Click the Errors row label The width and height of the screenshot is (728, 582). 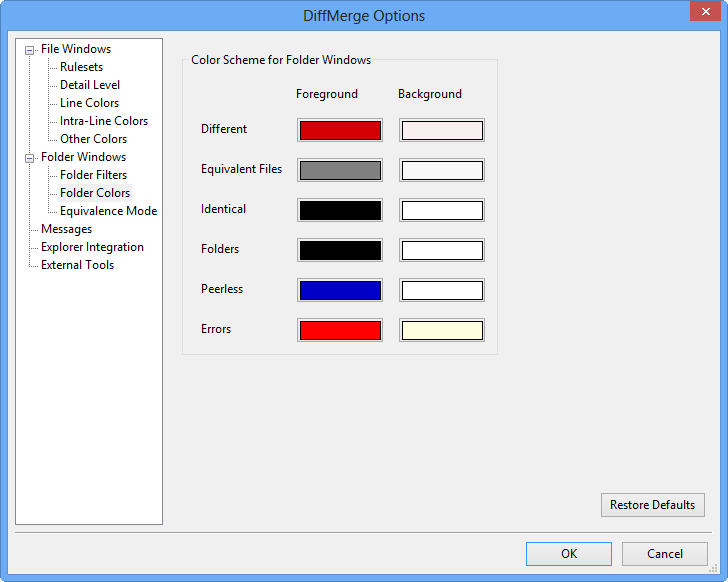(x=216, y=329)
